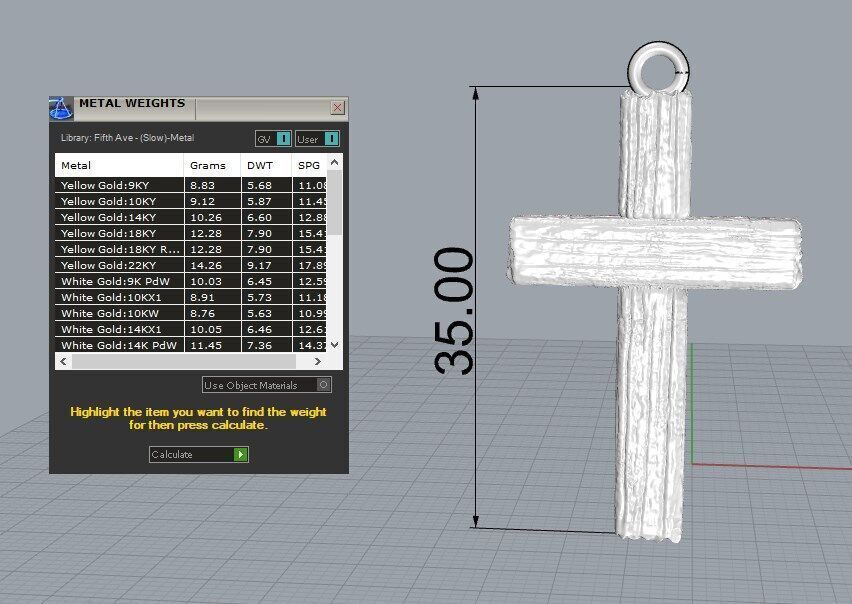The width and height of the screenshot is (852, 604).
Task: Click the 14.26 grams value
Action: pyautogui.click(x=206, y=265)
